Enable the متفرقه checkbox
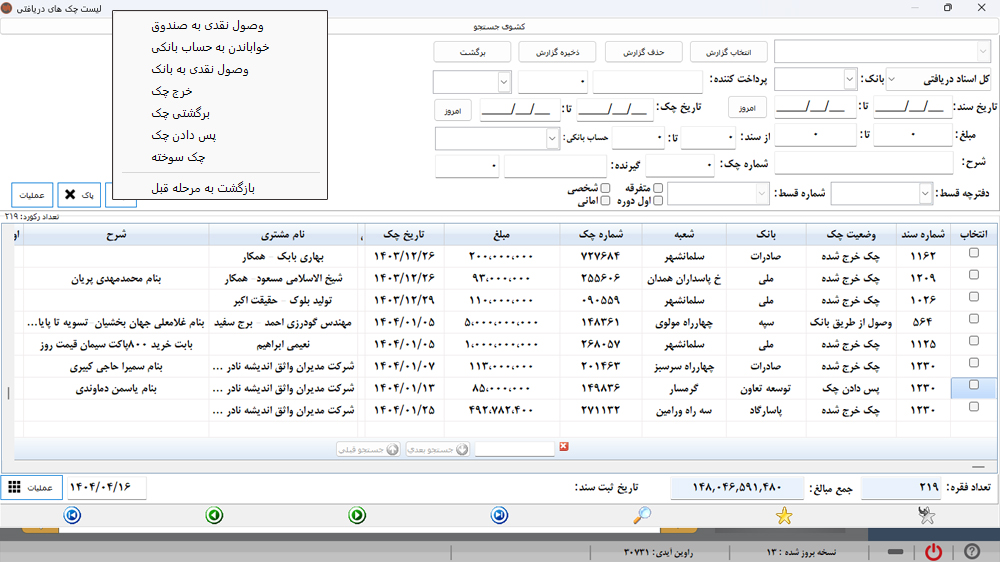The height and width of the screenshot is (562, 1000). pyautogui.click(x=658, y=188)
